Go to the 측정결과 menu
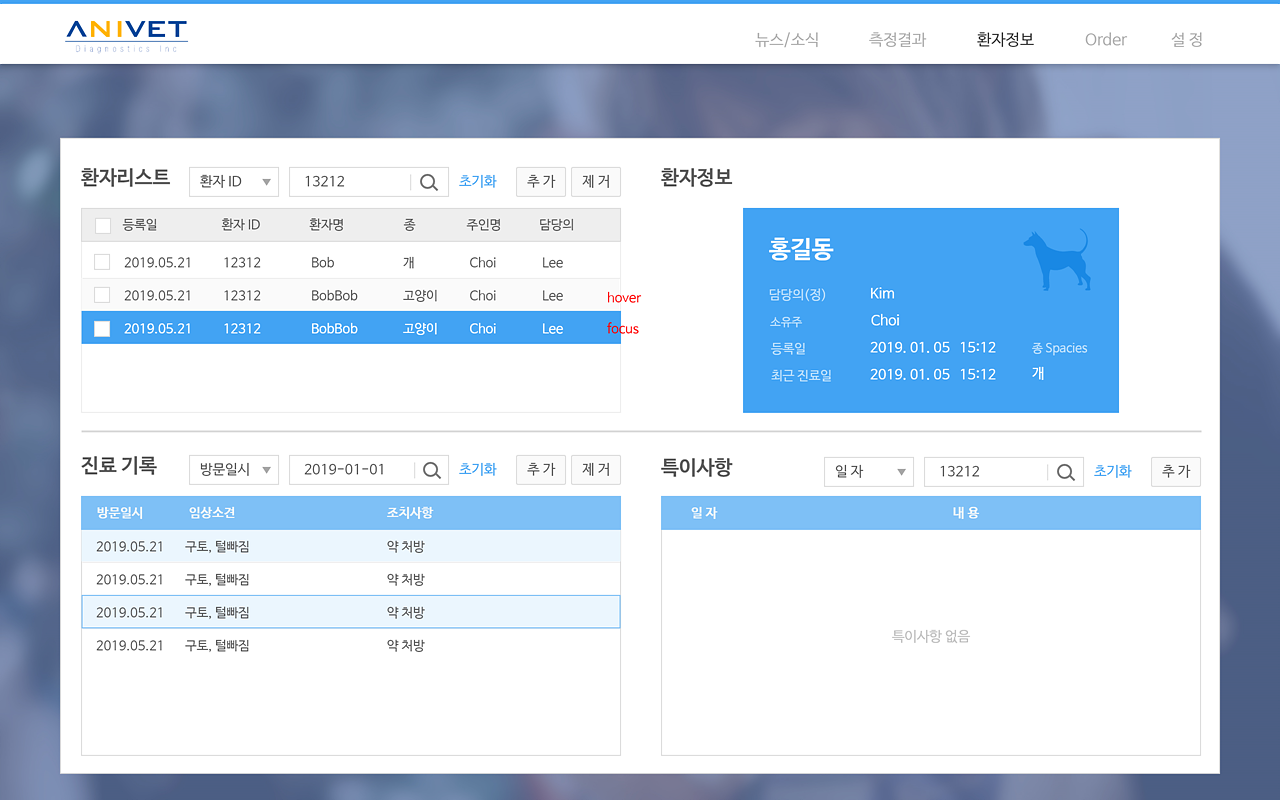This screenshot has width=1280, height=800. click(897, 40)
